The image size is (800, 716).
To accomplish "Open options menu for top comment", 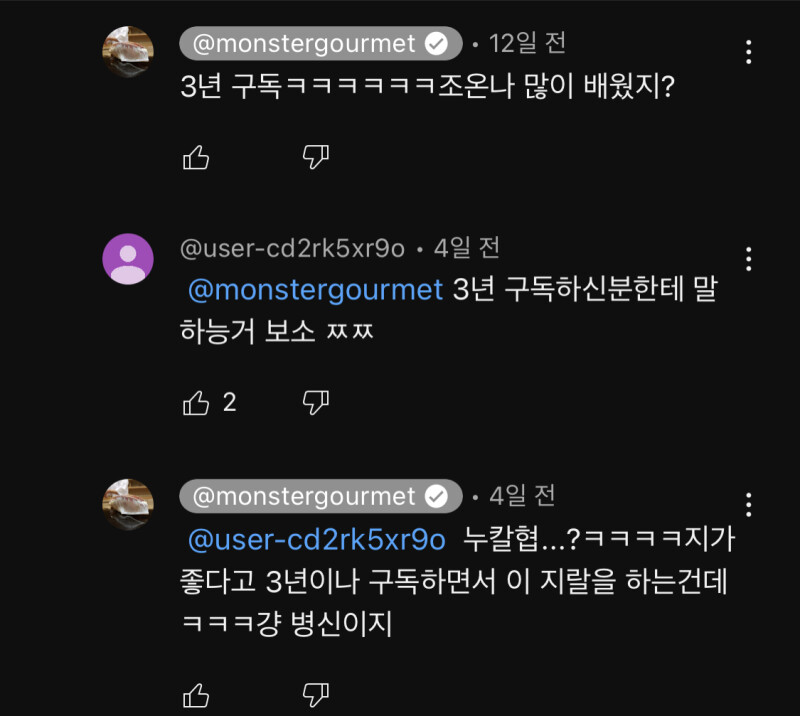I will pyautogui.click(x=749, y=52).
